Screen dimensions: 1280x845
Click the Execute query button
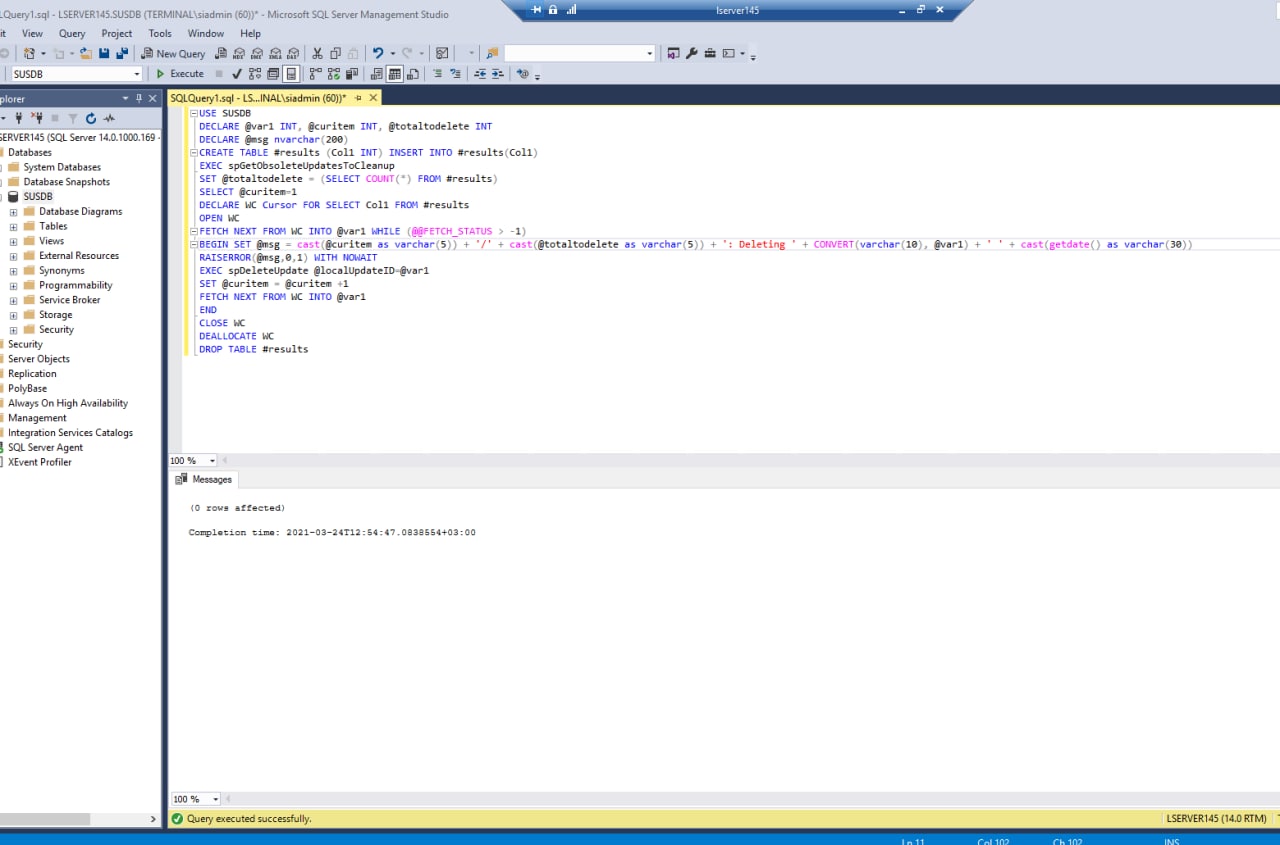tap(180, 74)
